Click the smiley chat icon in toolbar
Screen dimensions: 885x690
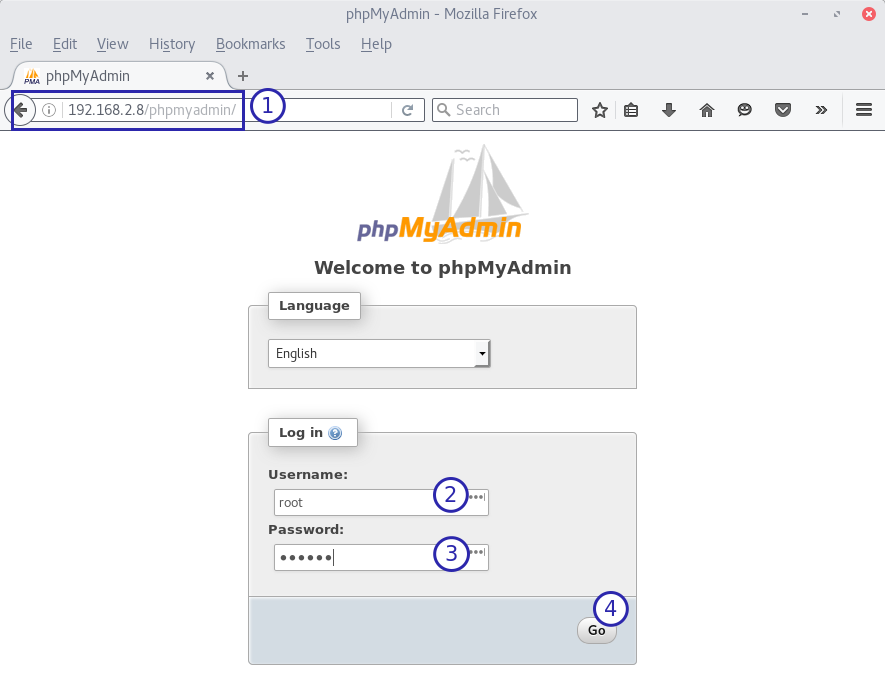click(x=744, y=110)
